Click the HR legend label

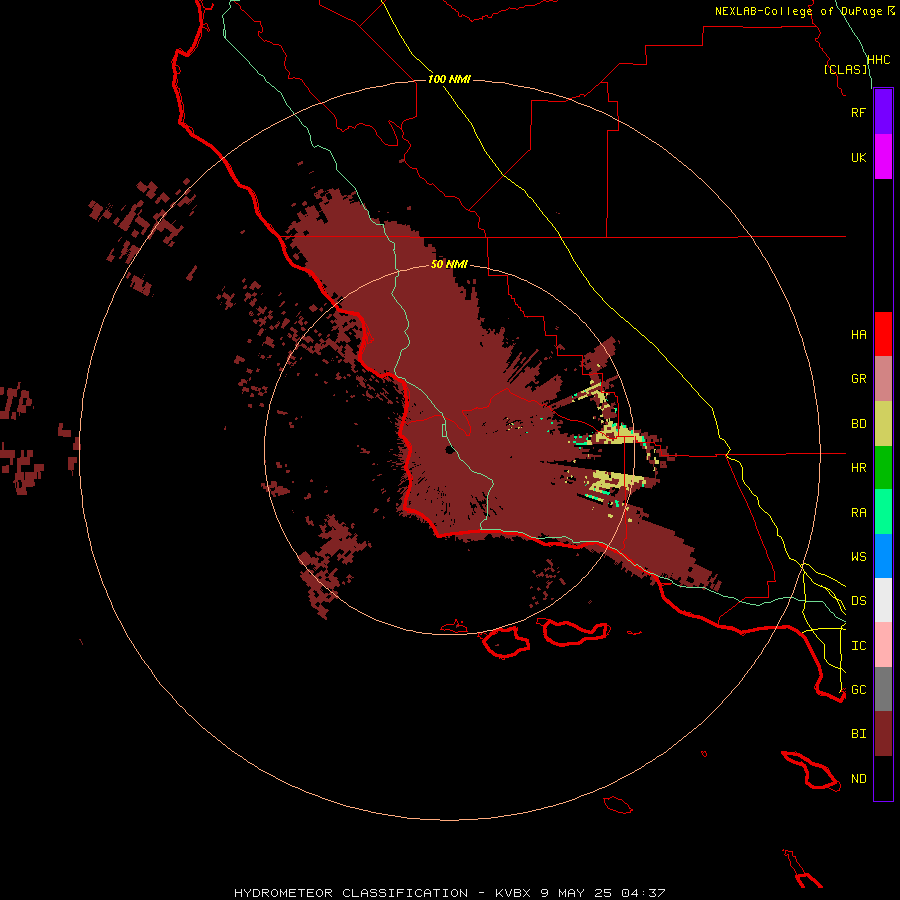click(x=858, y=468)
